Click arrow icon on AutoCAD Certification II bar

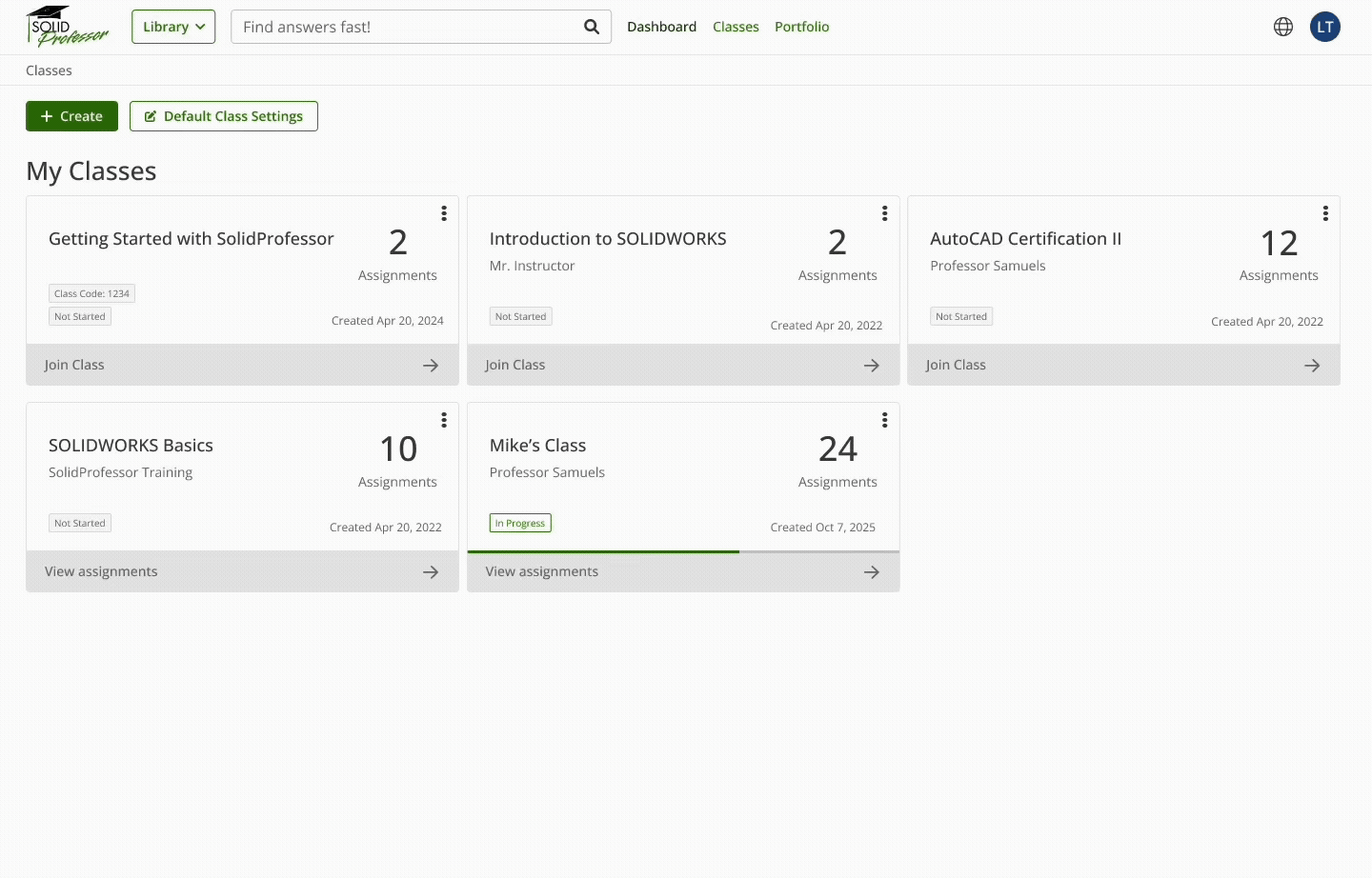tap(1312, 366)
